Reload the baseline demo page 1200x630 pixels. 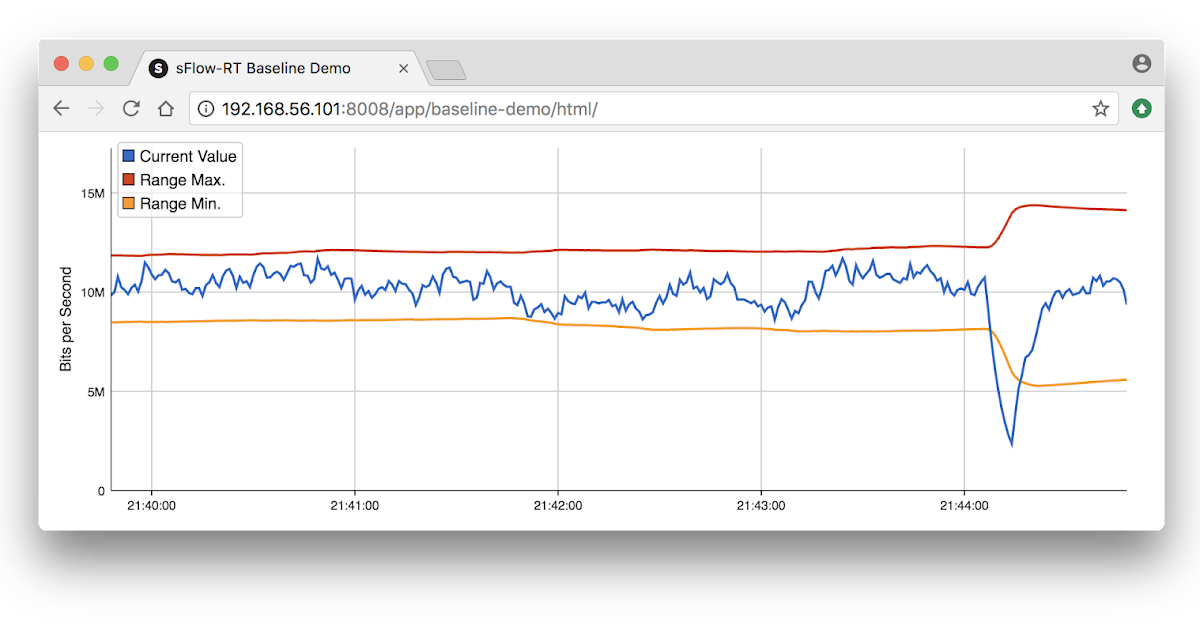pos(130,108)
